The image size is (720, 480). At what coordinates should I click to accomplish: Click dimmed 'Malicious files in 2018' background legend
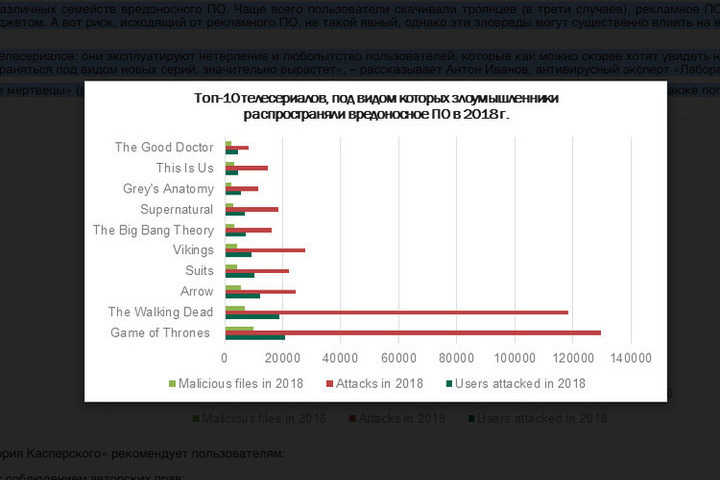pos(259,418)
